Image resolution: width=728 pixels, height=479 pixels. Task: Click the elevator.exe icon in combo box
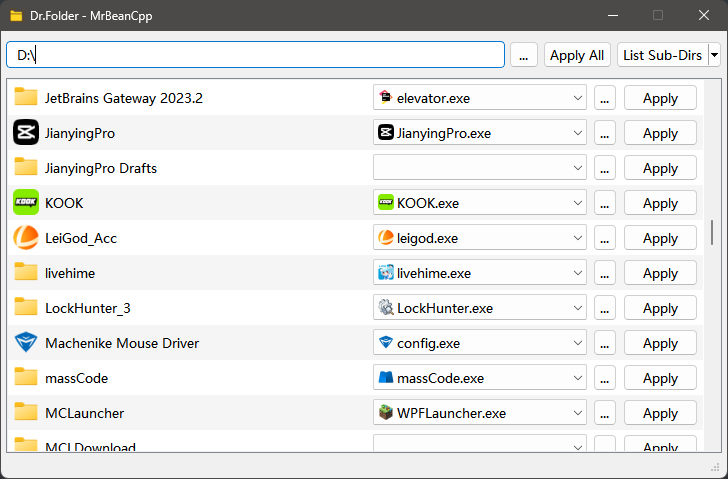(x=385, y=97)
